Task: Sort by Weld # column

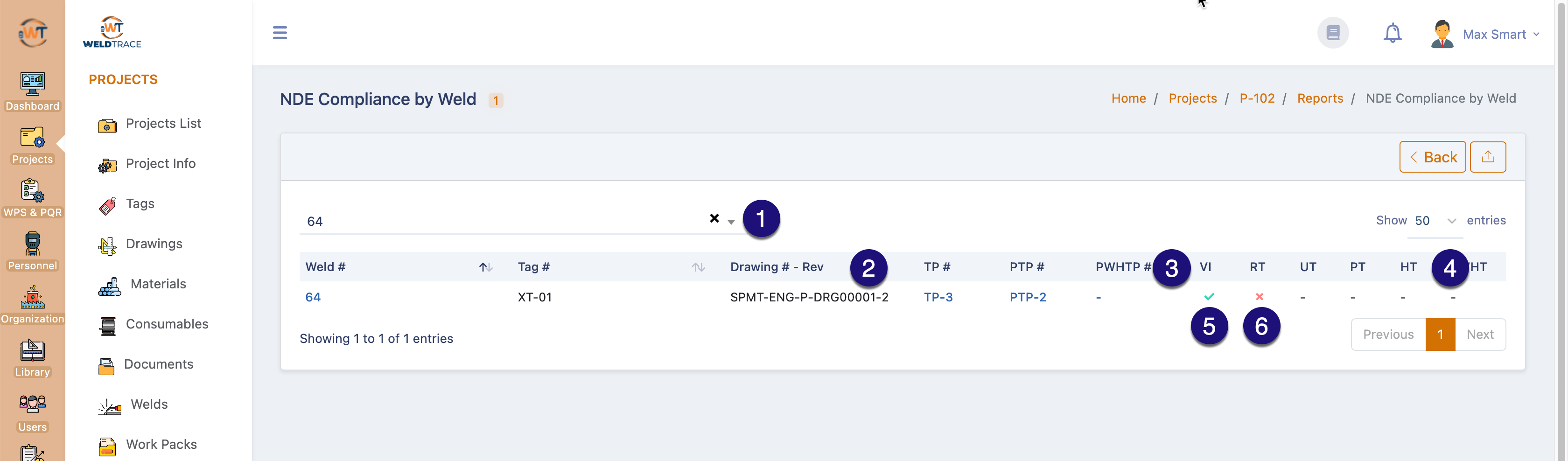Action: click(x=485, y=267)
